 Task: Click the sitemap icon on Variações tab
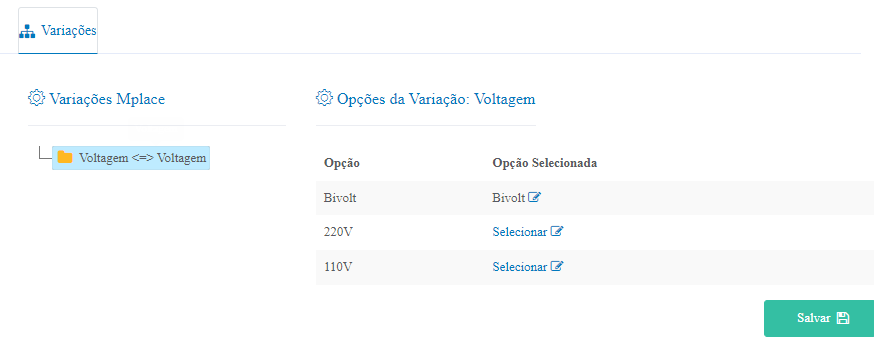click(x=27, y=31)
